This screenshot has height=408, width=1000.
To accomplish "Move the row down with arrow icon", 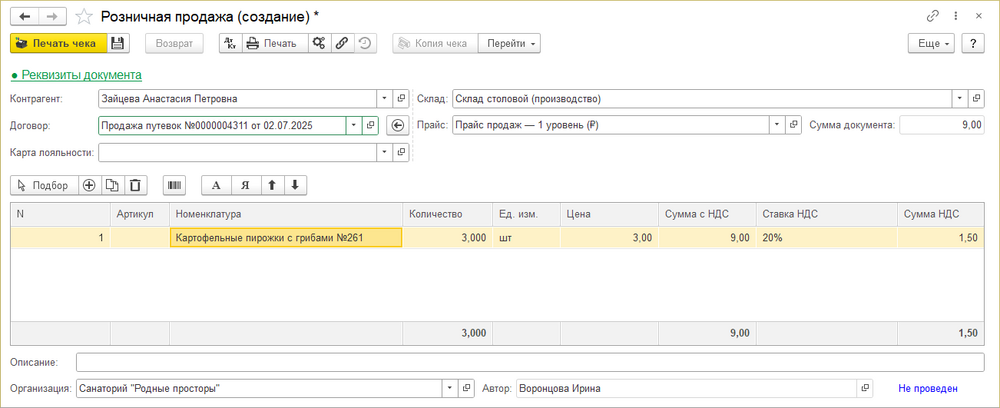I will (294, 185).
